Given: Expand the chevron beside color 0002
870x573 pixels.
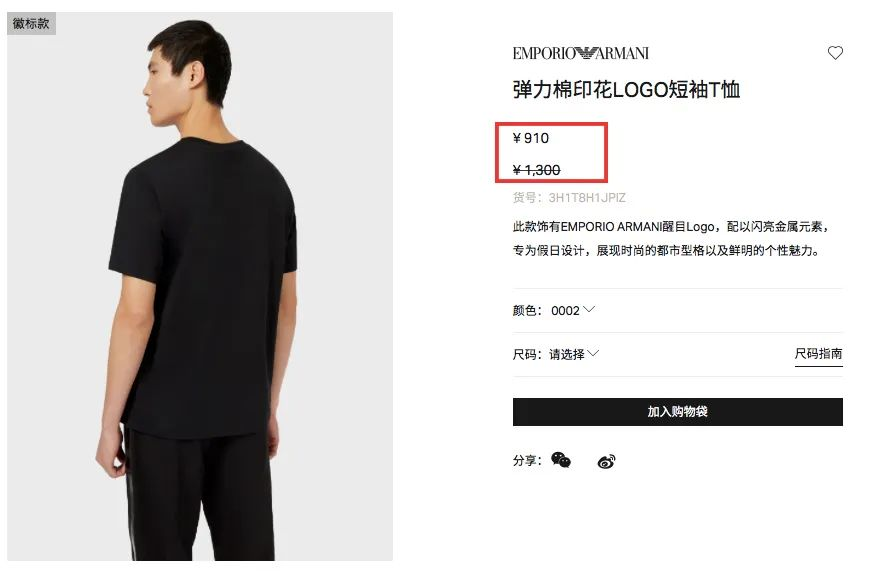Looking at the screenshot, I should click(589, 309).
